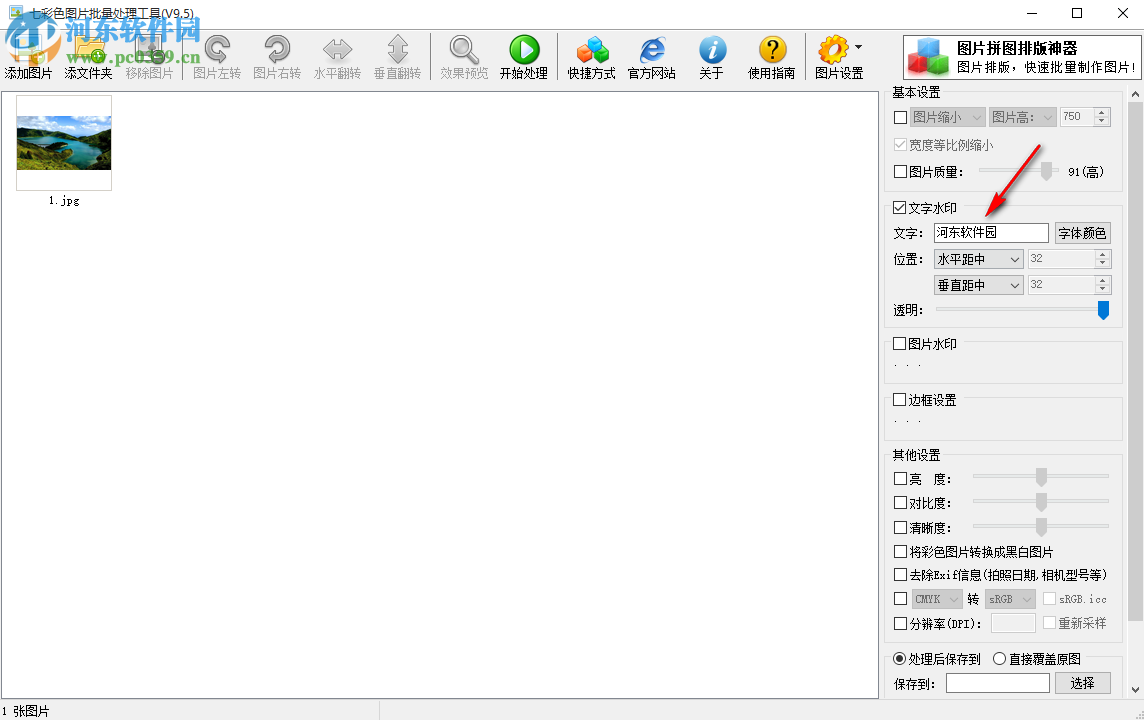Click the 透明 transparency slider handle
Screen dimensions: 1144x720
(x=1103, y=310)
